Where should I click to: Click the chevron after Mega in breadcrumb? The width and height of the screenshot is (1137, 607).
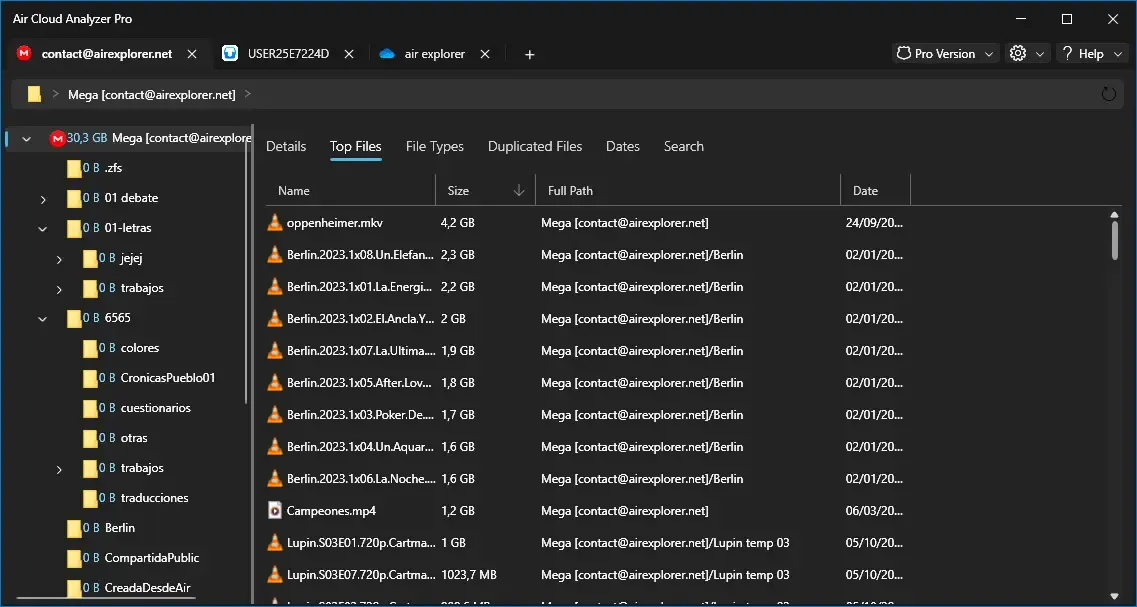pos(248,94)
